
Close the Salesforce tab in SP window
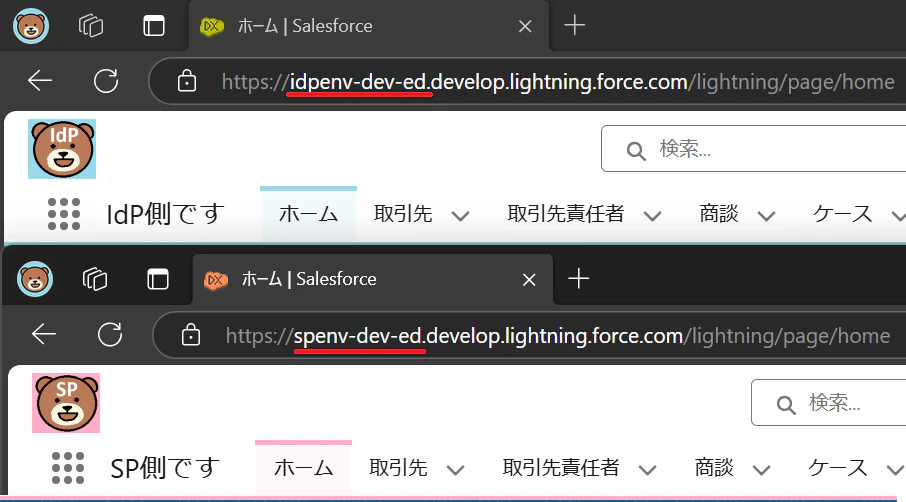tap(529, 280)
